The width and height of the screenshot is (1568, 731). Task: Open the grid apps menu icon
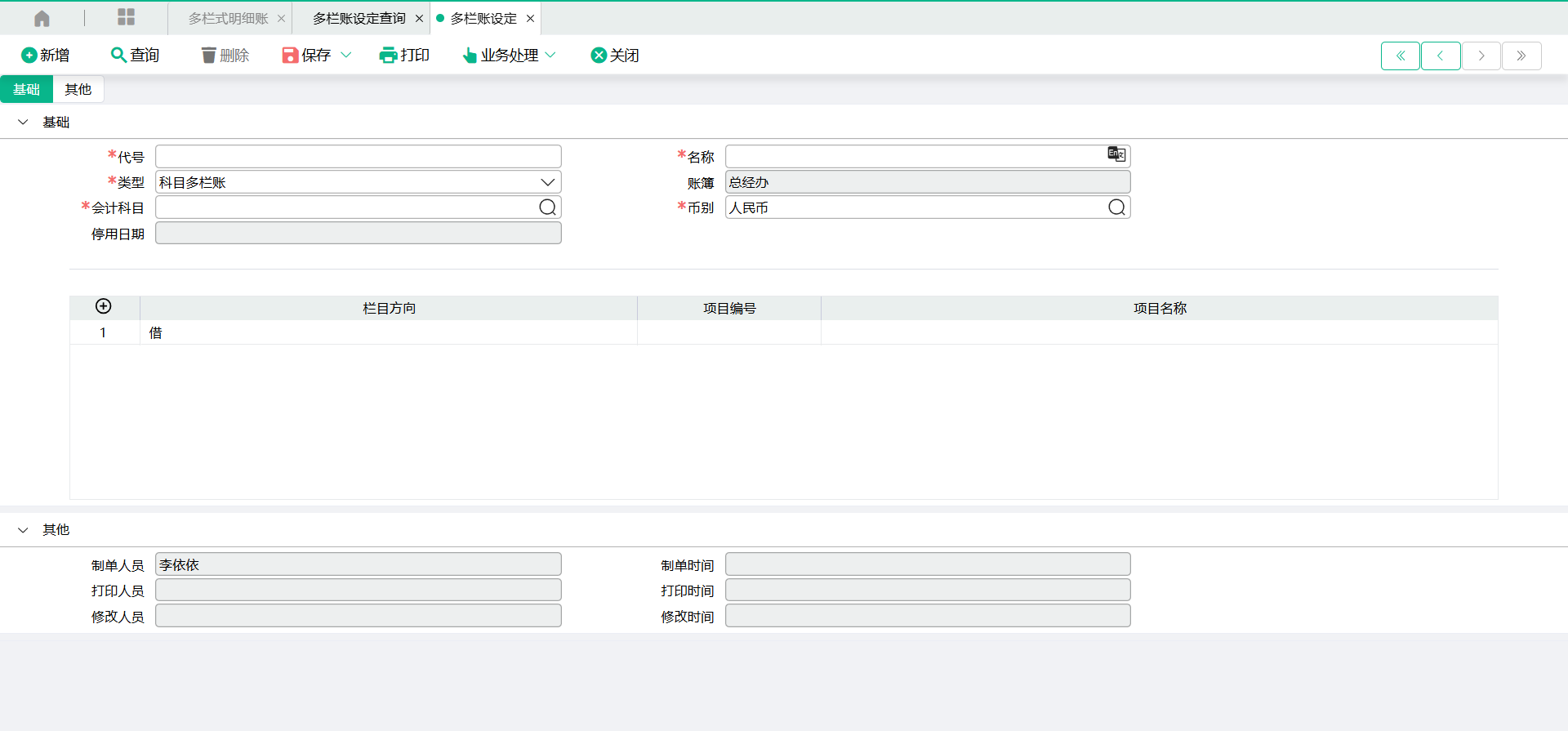point(126,18)
